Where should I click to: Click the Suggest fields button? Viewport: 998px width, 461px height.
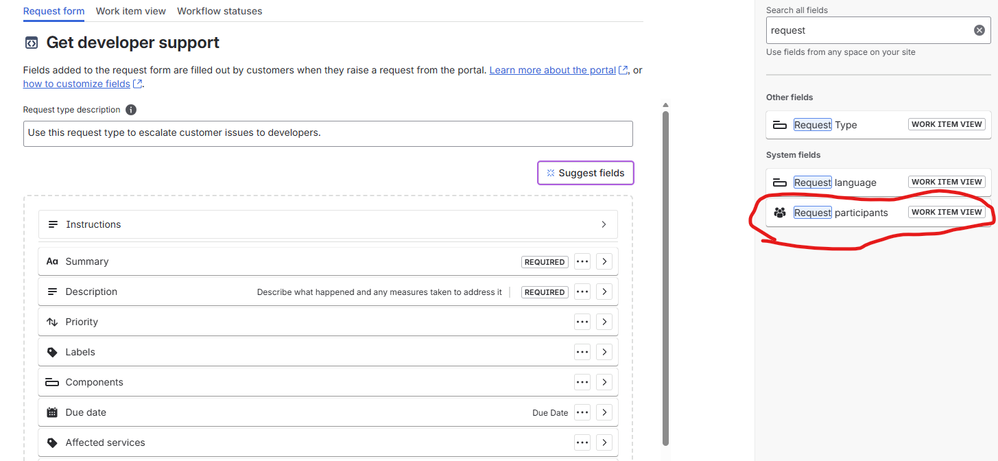tap(586, 173)
